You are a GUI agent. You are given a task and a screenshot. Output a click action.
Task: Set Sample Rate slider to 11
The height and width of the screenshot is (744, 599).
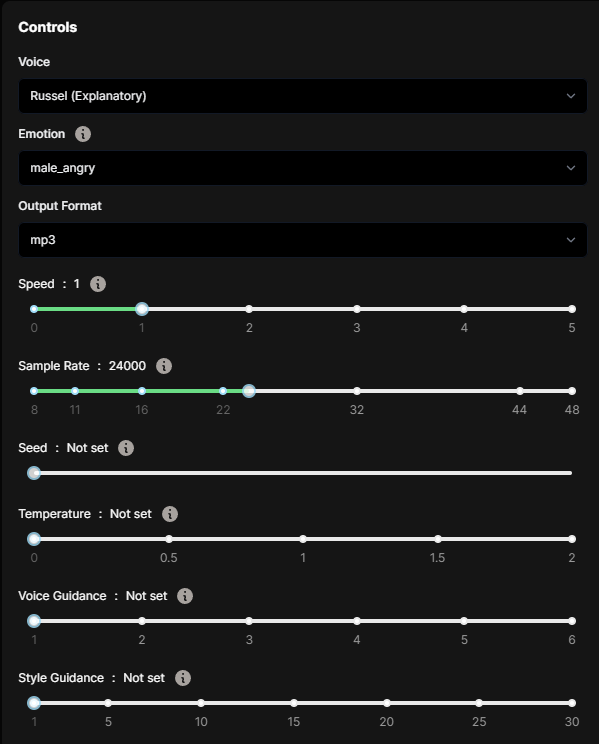click(75, 391)
